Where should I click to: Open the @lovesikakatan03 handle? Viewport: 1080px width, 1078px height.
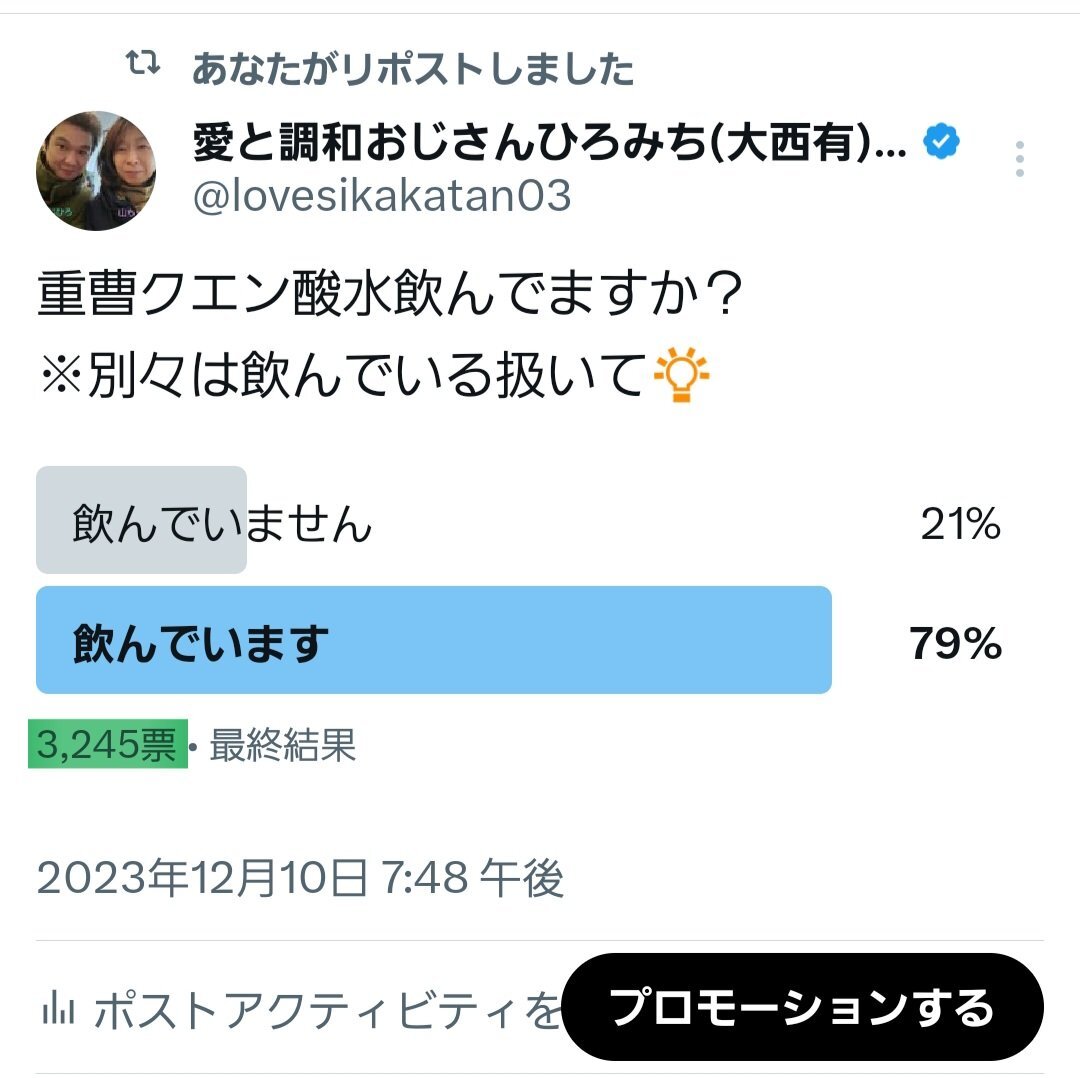[x=381, y=197]
